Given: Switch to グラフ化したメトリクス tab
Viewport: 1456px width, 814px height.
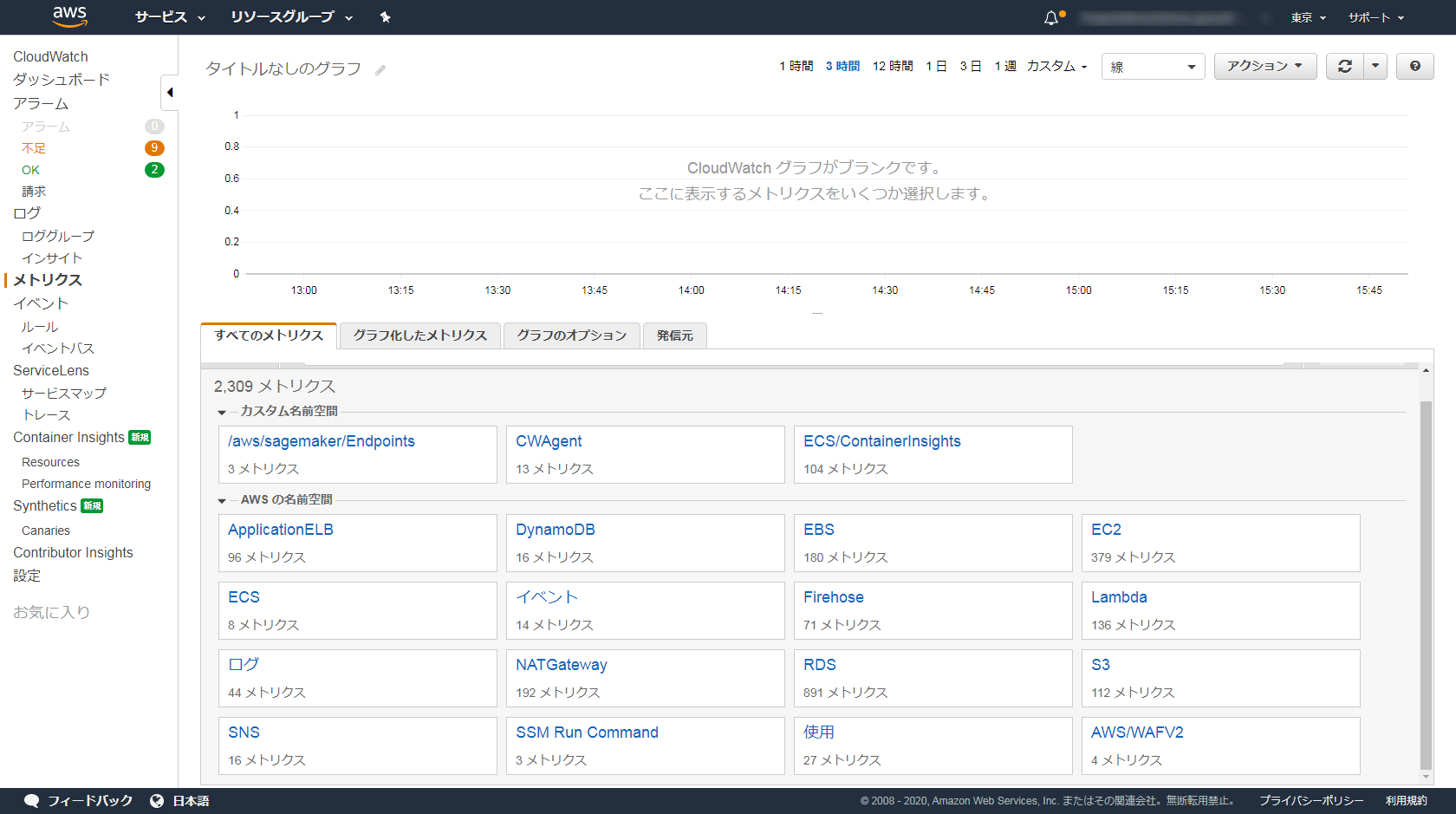Looking at the screenshot, I should coord(420,335).
